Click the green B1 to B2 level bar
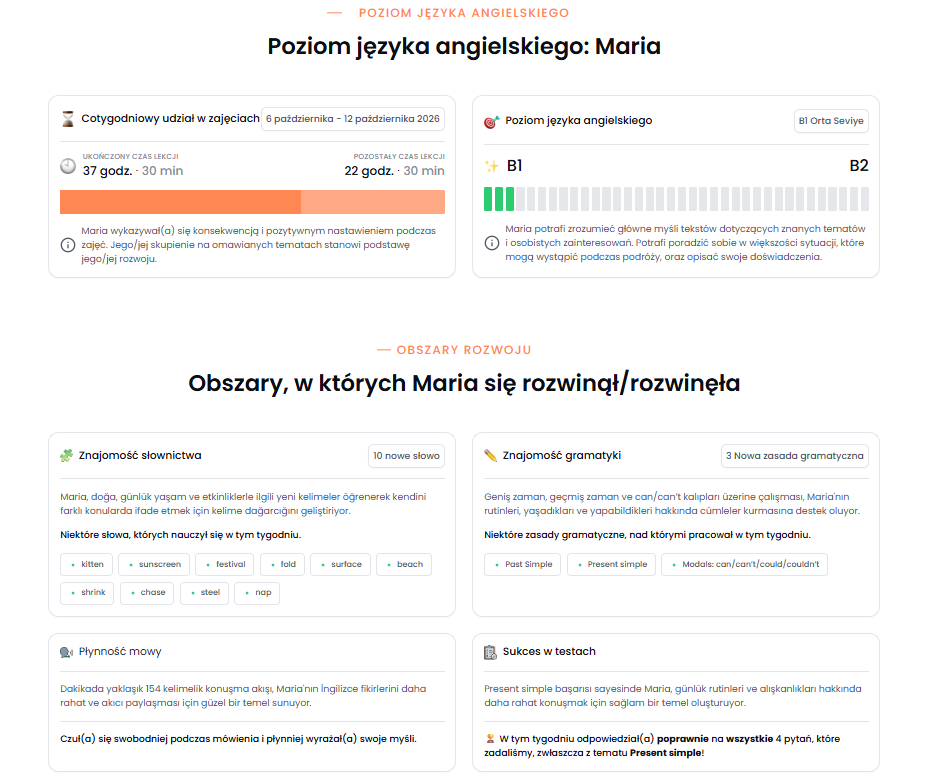Screen dimensions: 930x784 point(676,199)
